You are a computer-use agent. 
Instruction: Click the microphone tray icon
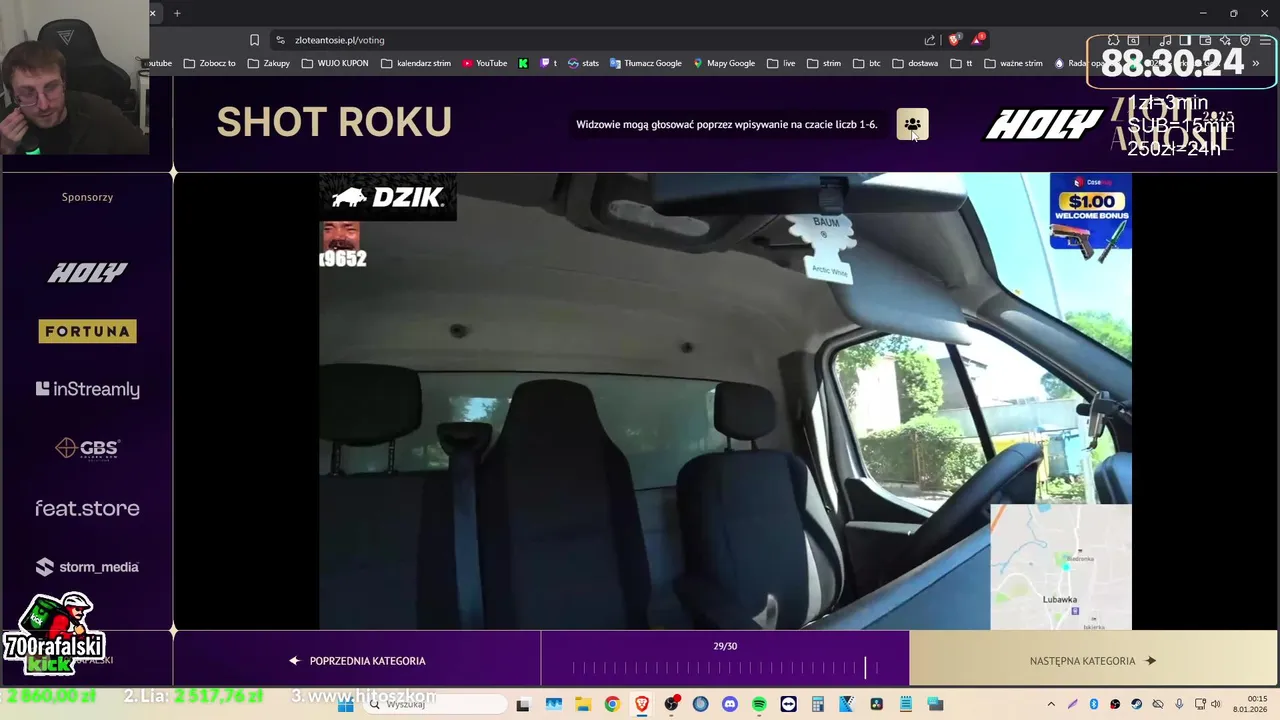coord(1179,704)
